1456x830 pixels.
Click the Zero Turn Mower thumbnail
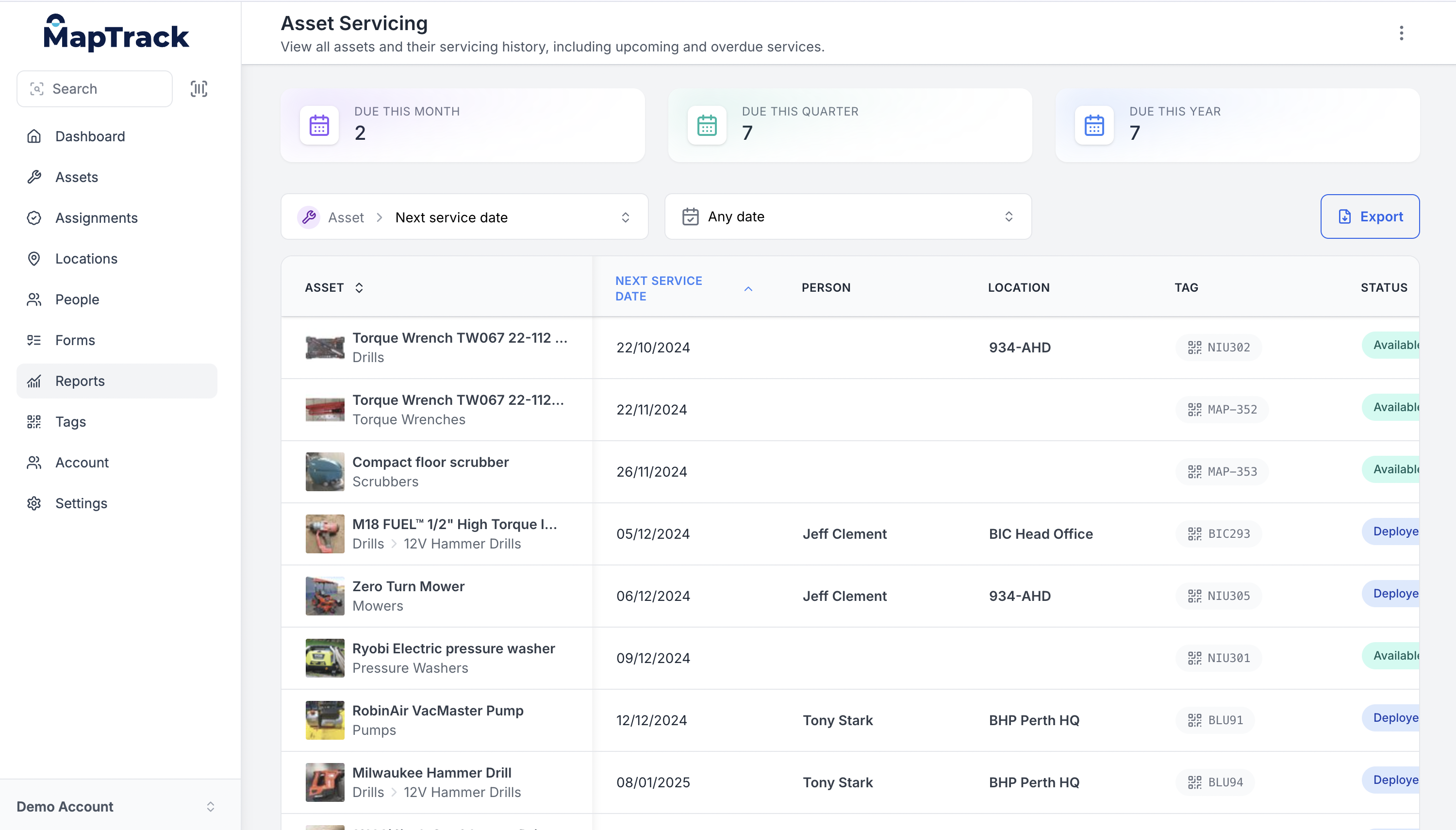(x=325, y=596)
